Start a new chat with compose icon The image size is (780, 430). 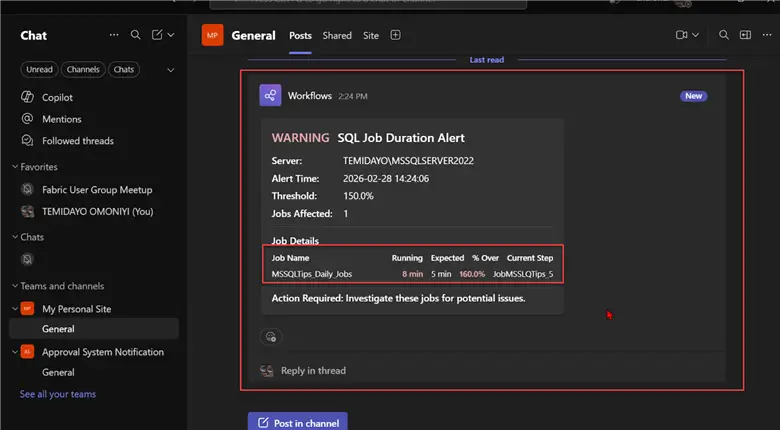coord(157,35)
